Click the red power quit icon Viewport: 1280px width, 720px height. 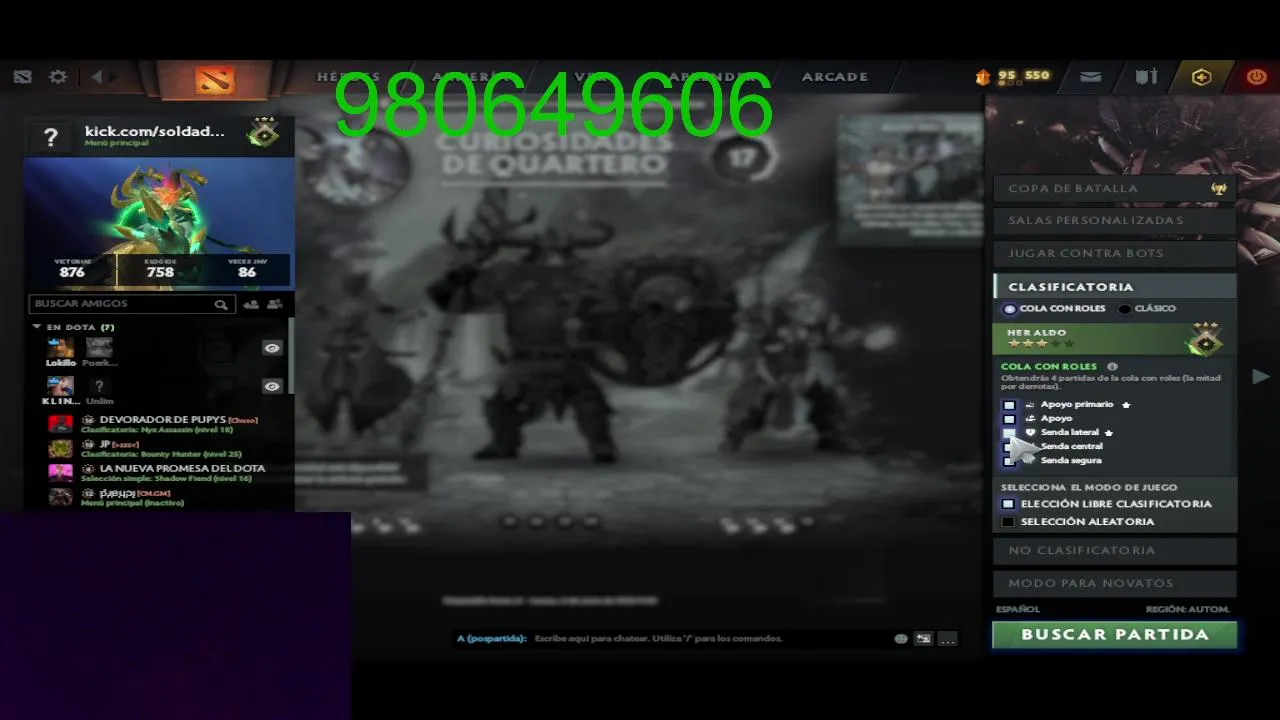pyautogui.click(x=1256, y=77)
